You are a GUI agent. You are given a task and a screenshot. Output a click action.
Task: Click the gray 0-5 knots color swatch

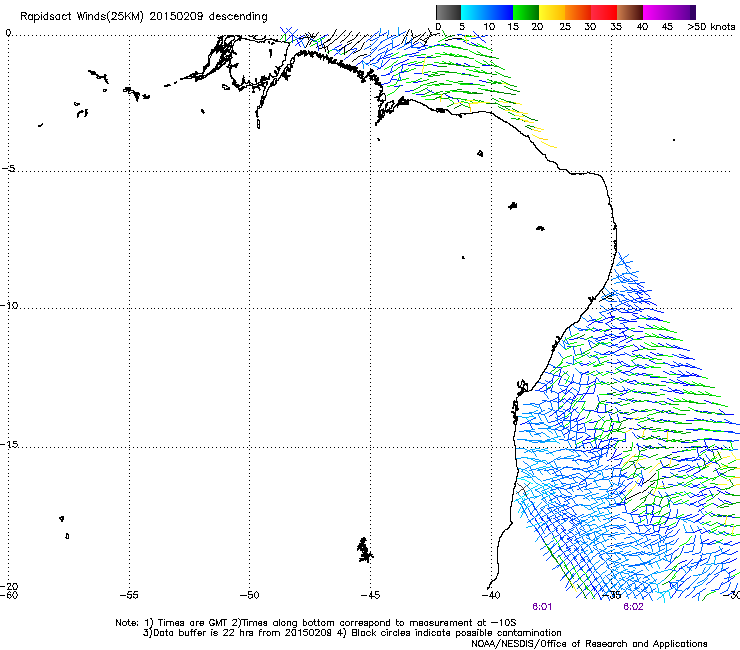448,12
